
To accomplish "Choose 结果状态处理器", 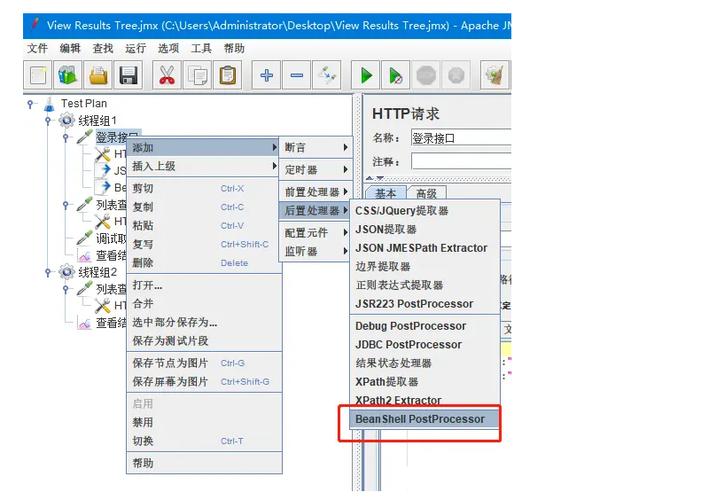I will [424, 363].
